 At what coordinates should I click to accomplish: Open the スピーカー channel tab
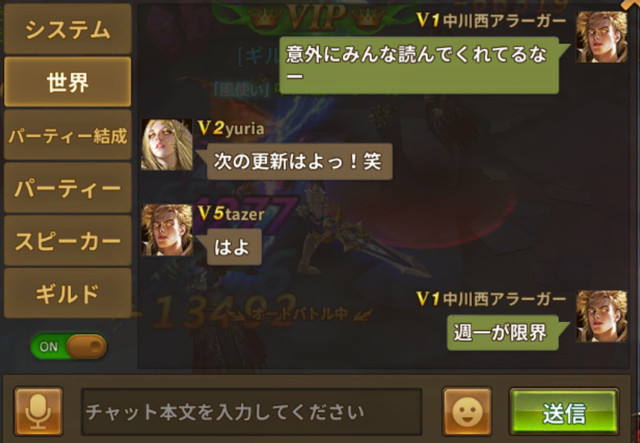tap(68, 240)
